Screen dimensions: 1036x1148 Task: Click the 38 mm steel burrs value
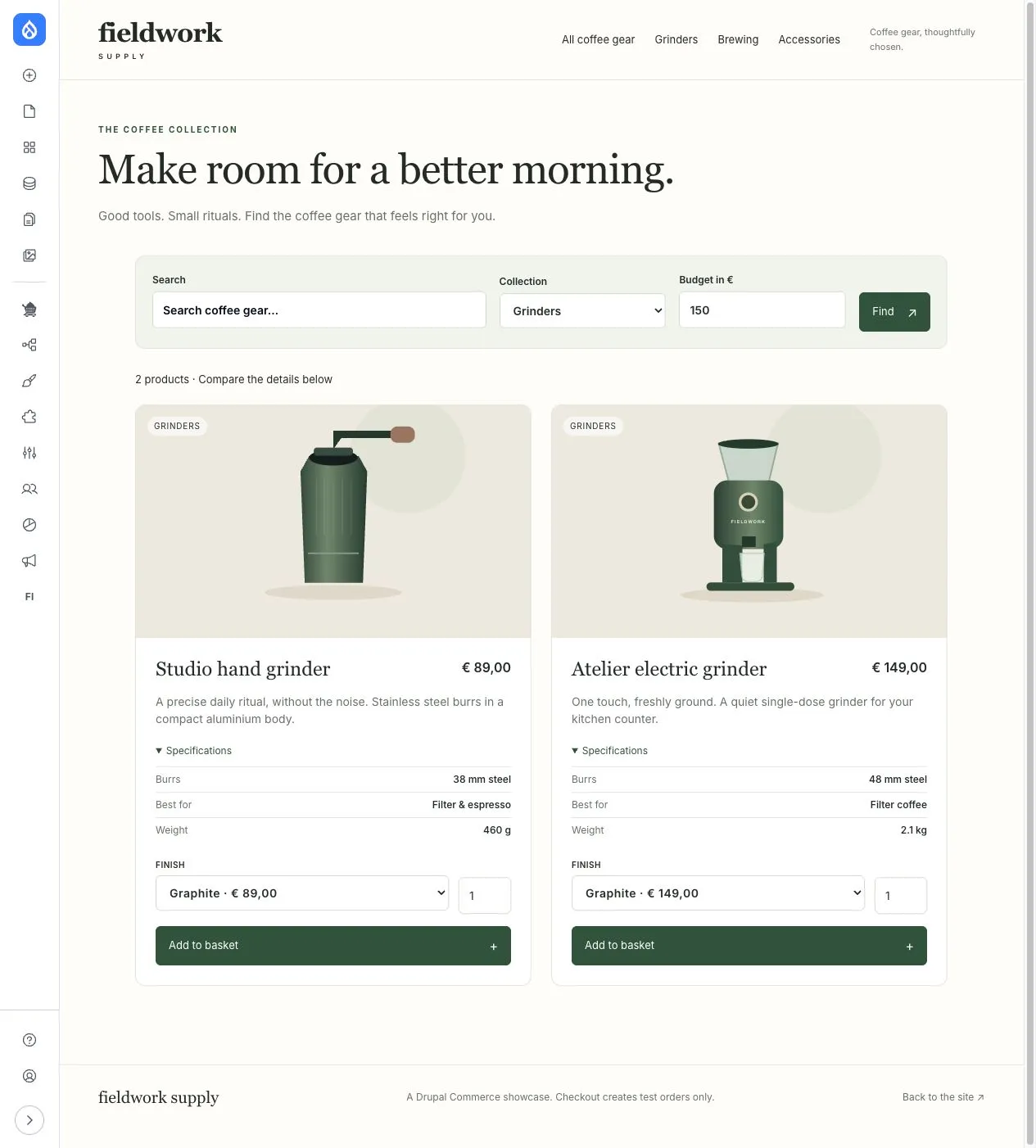pyautogui.click(x=482, y=780)
